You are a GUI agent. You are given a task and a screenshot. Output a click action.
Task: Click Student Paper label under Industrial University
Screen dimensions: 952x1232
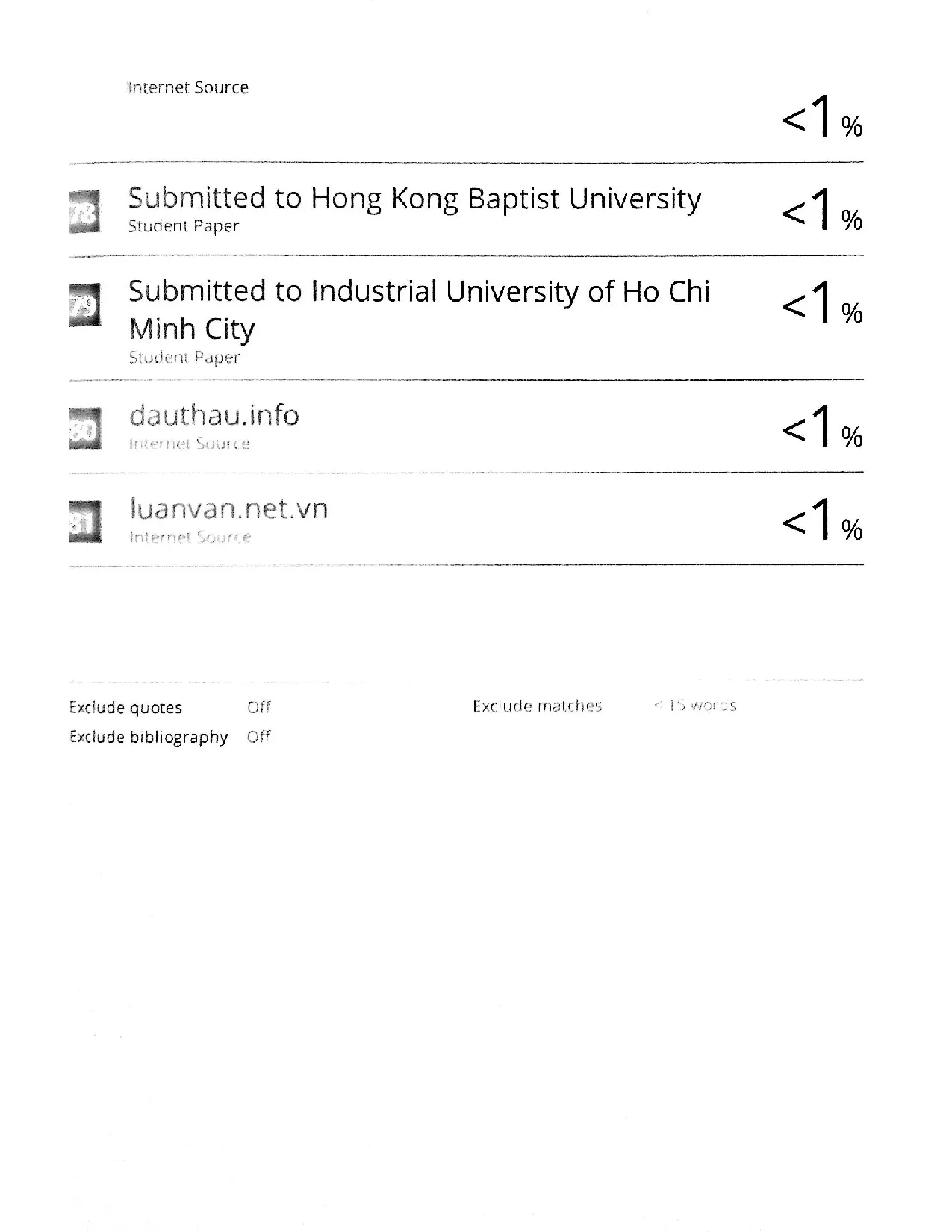click(184, 358)
